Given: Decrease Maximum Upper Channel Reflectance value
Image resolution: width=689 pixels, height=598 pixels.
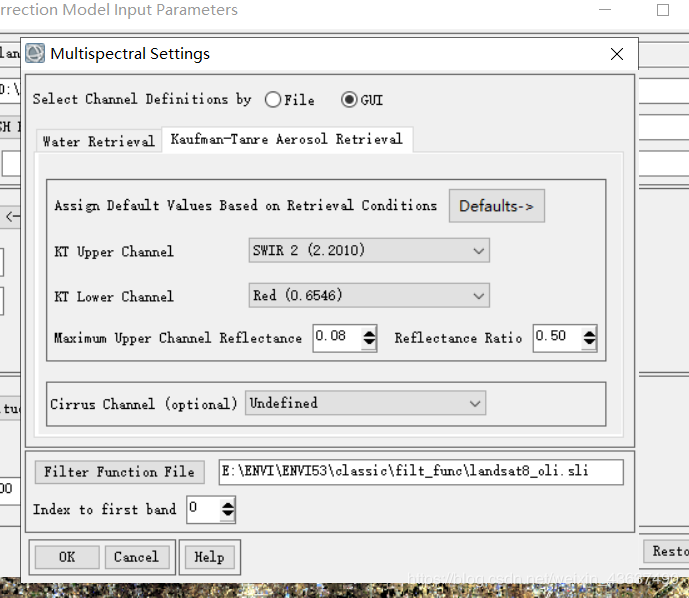Looking at the screenshot, I should coord(369,344).
